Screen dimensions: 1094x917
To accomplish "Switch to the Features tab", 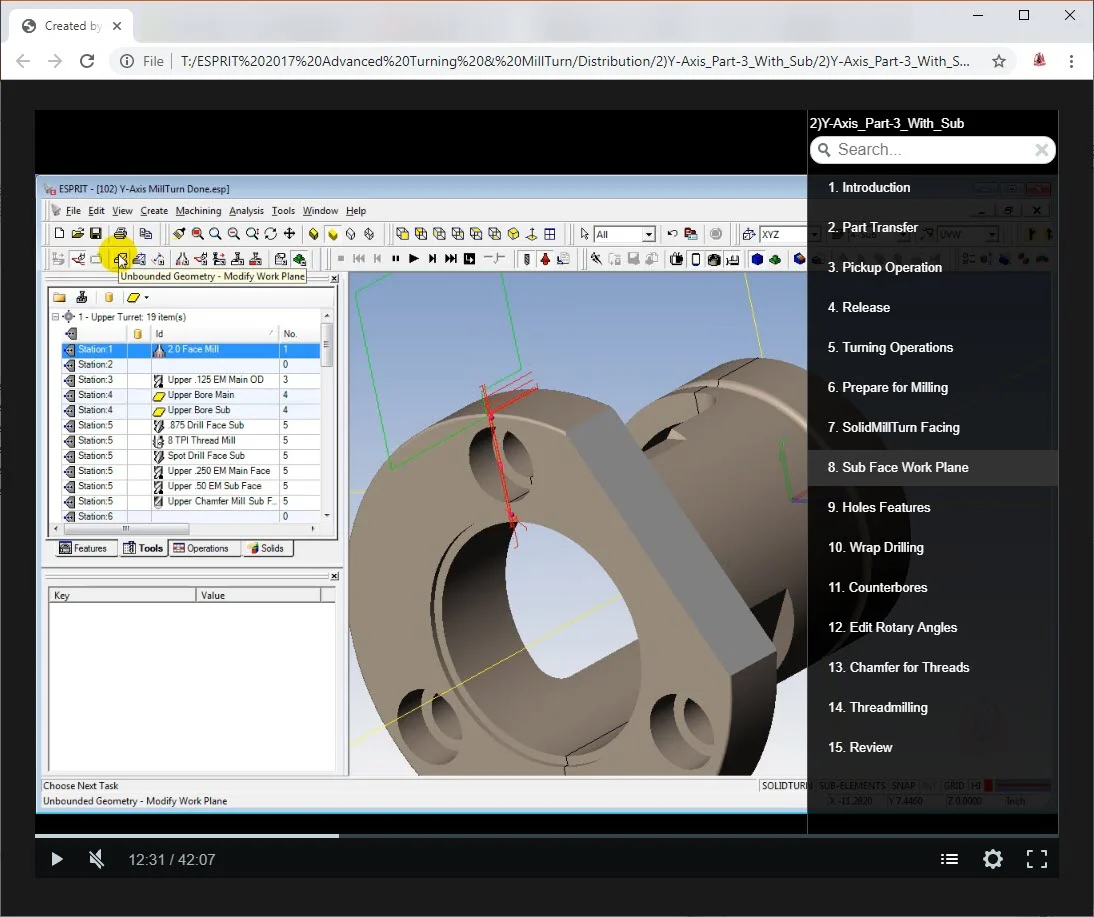I will [84, 549].
